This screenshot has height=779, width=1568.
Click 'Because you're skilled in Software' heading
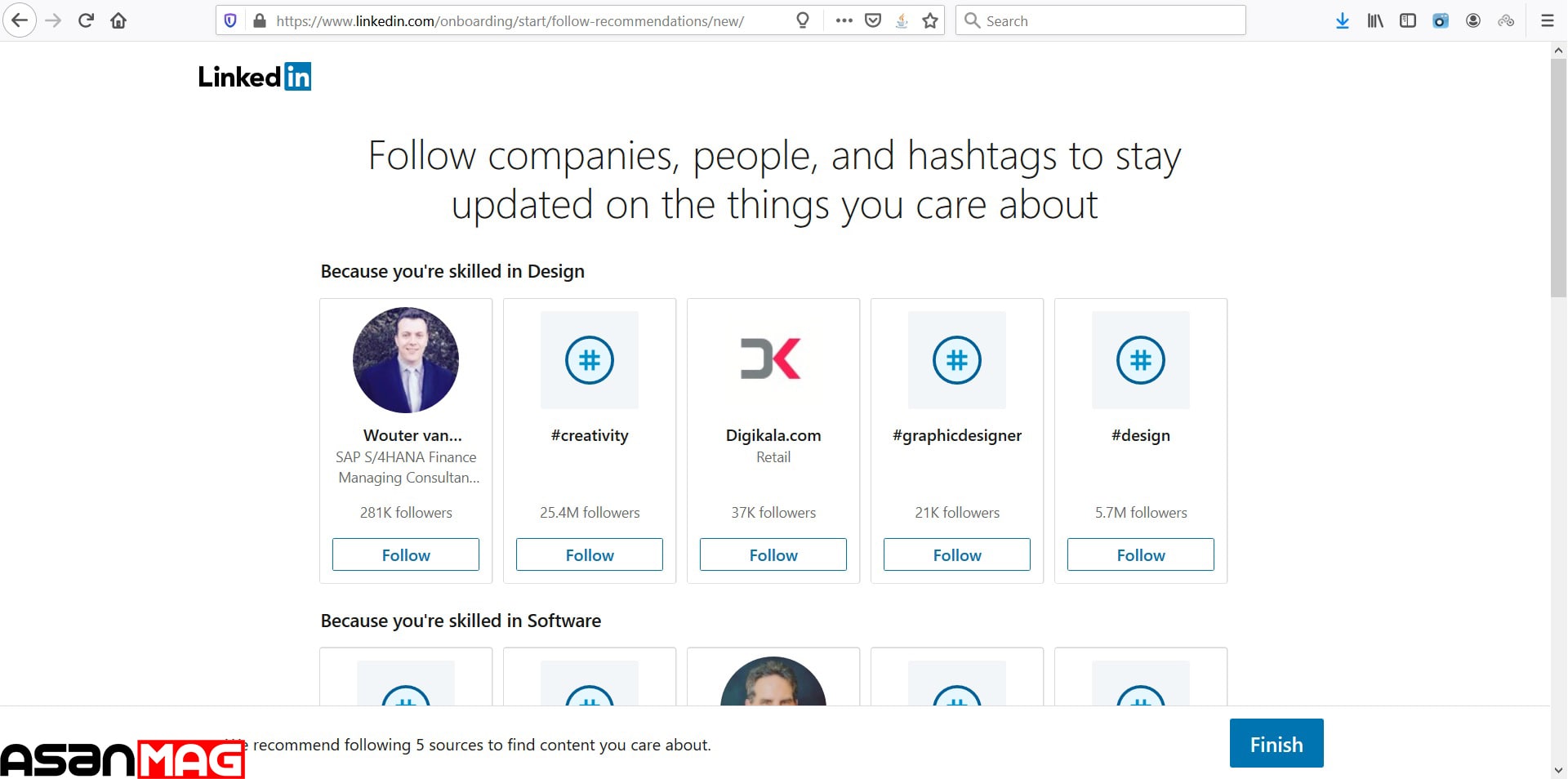(x=461, y=621)
